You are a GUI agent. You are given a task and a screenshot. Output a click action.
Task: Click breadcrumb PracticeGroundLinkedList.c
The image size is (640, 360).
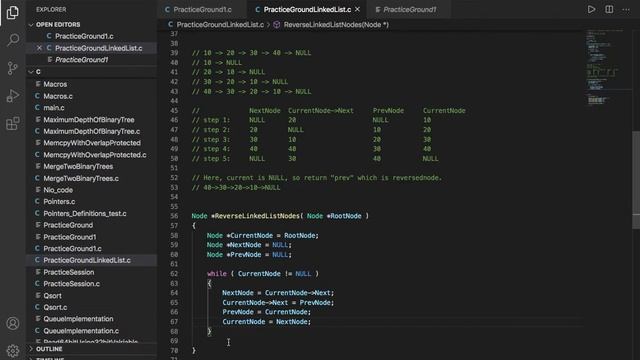(x=220, y=24)
